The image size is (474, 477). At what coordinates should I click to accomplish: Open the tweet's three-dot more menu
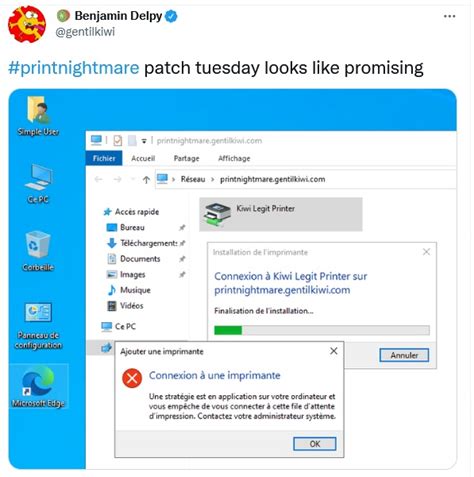(x=449, y=16)
